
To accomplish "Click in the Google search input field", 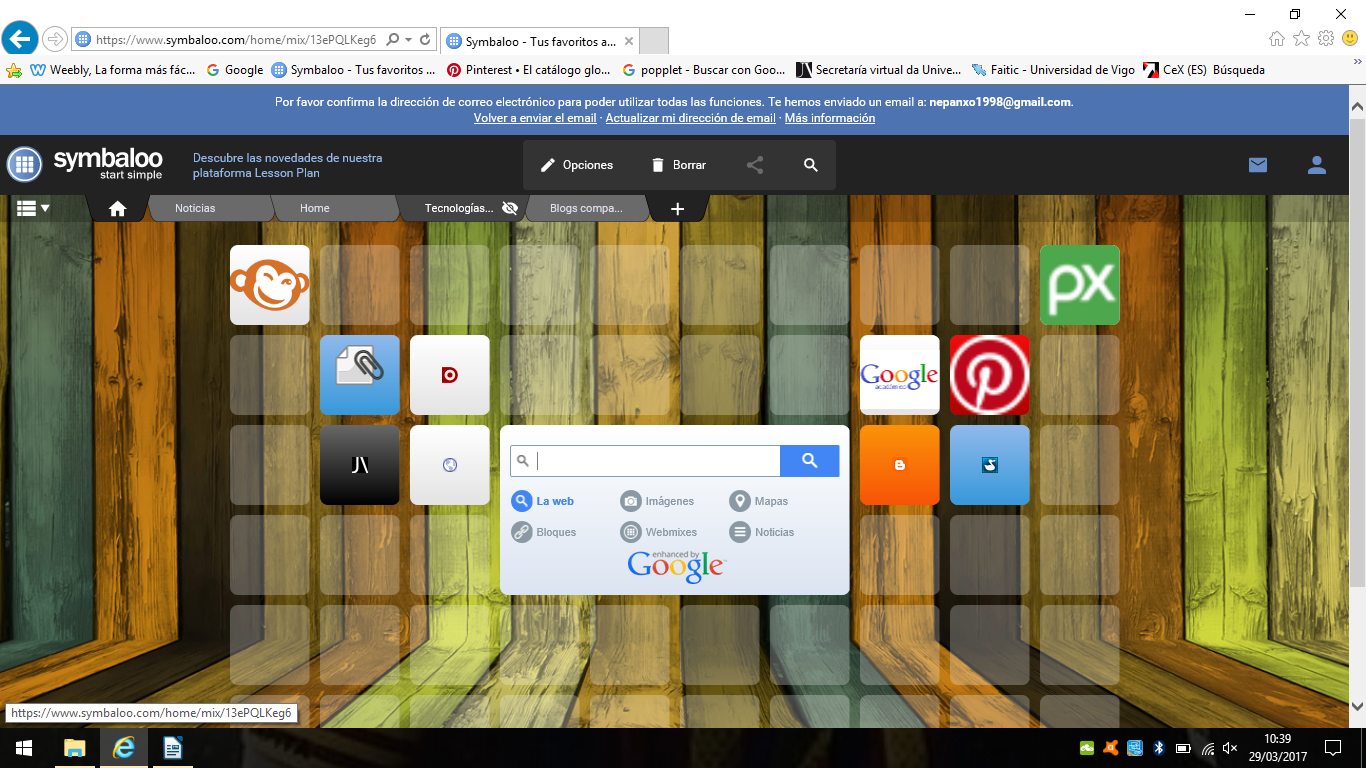I will pos(645,461).
